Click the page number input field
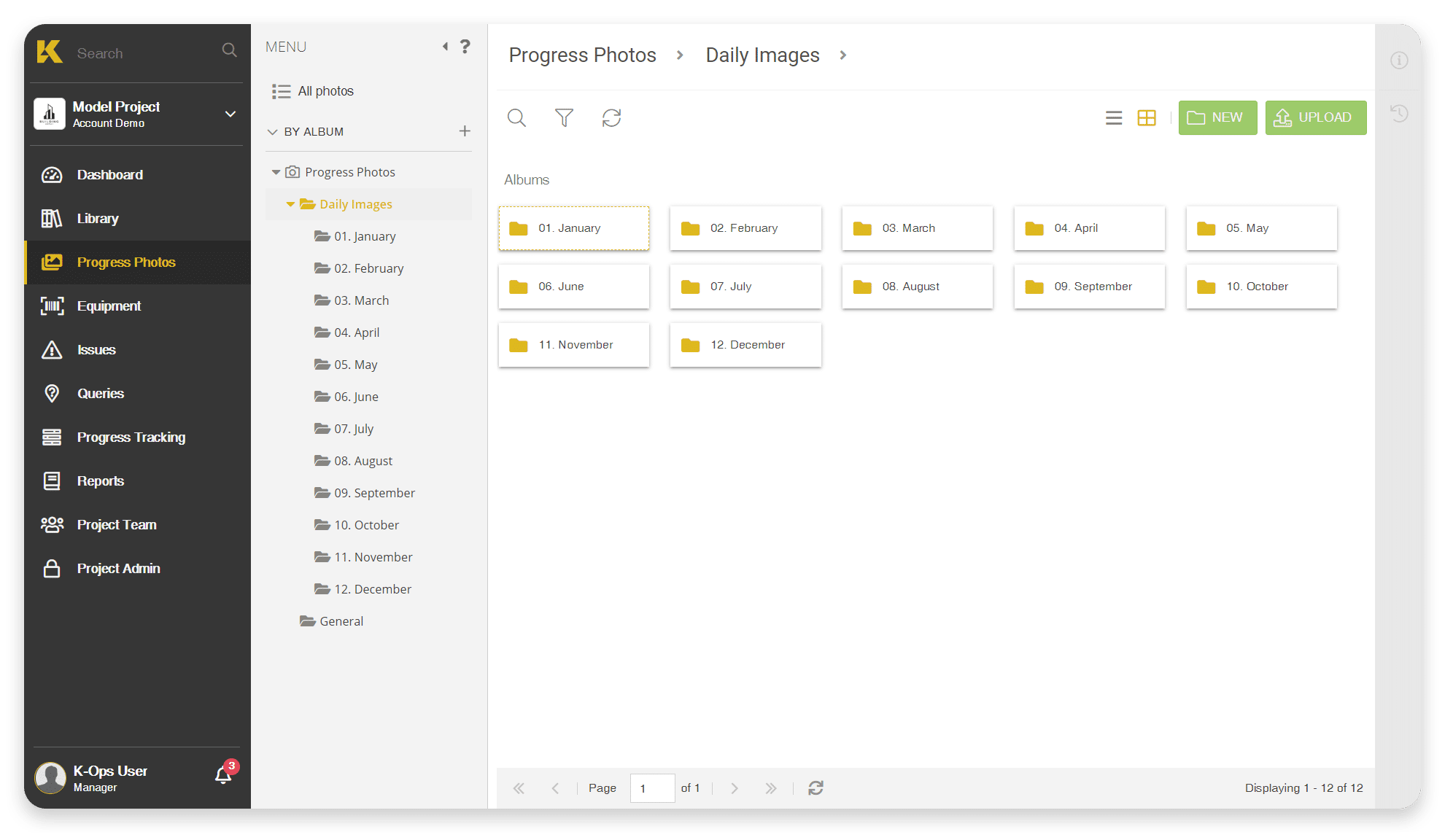Image resolution: width=1453 pixels, height=840 pixels. 652,788
